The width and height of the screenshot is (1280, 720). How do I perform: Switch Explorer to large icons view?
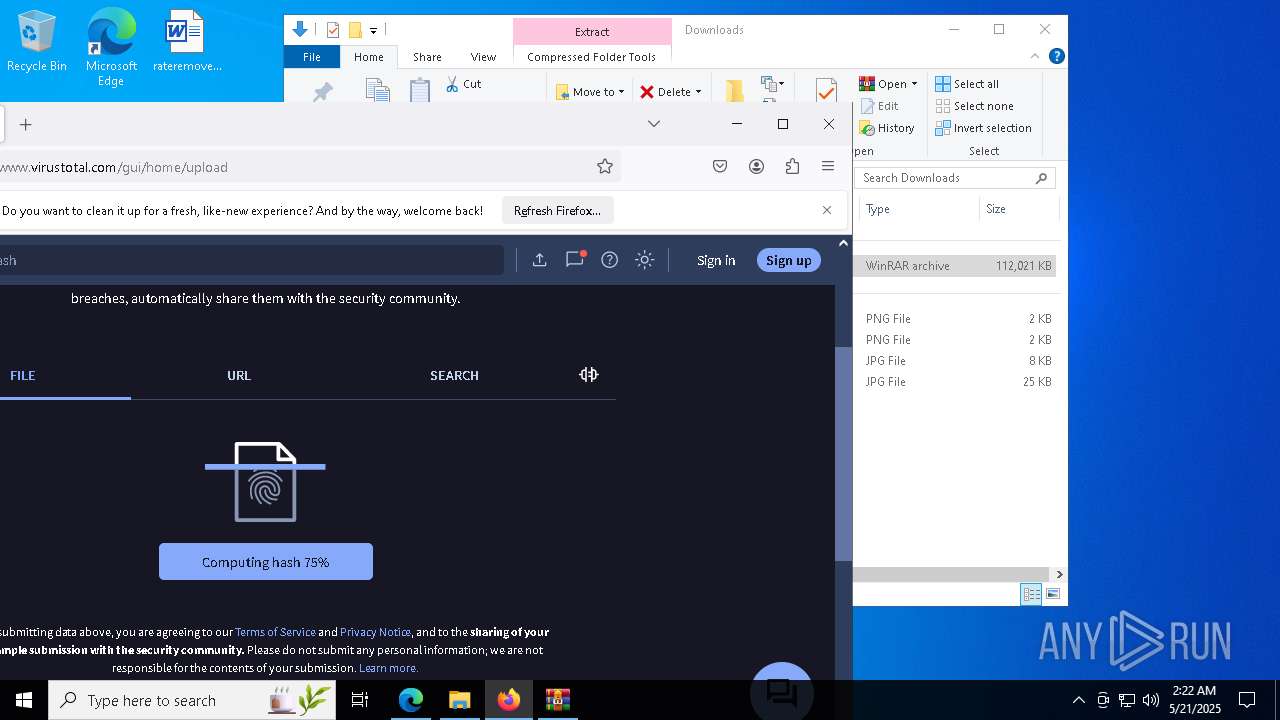[1053, 594]
